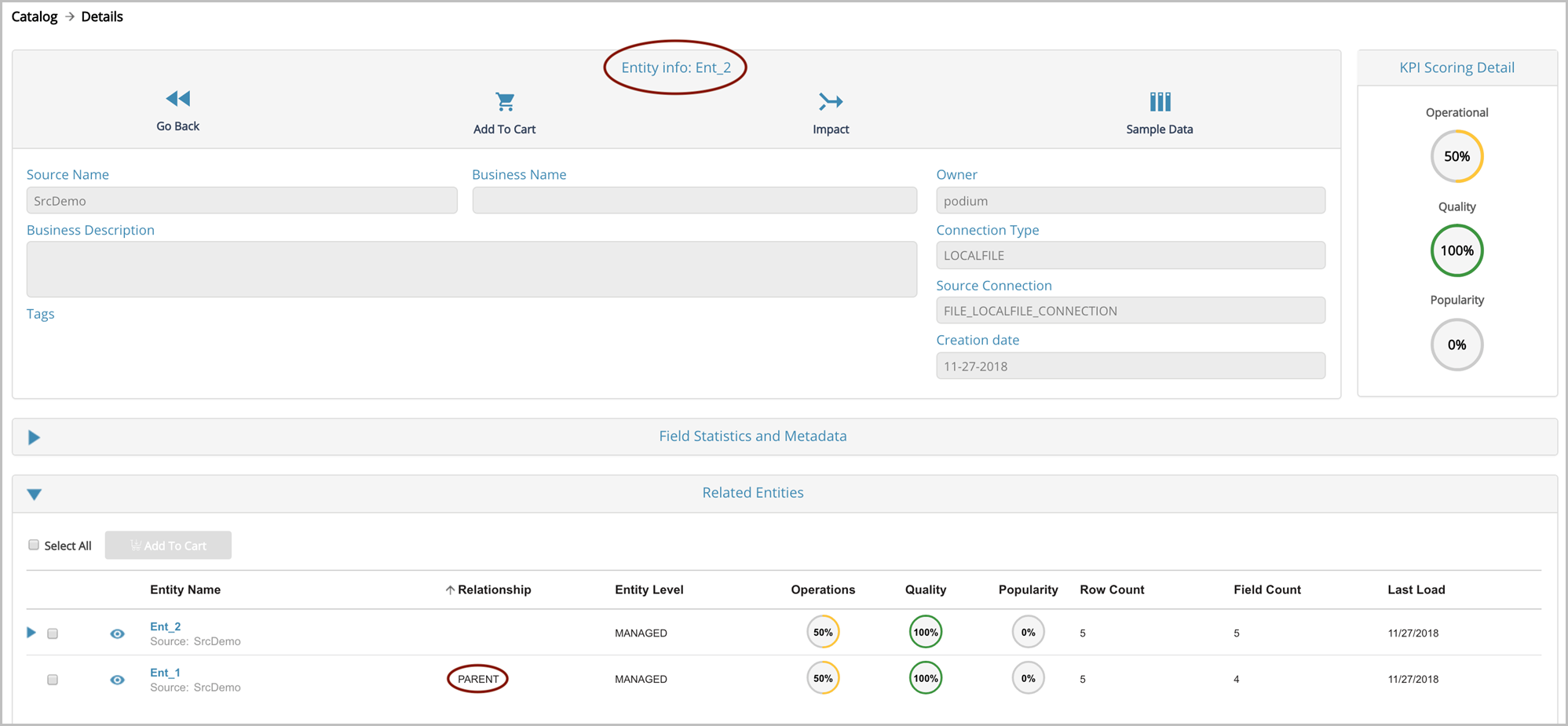Click the Quality 100% KPI circle
Screen dimensions: 1568x726
click(x=1456, y=250)
